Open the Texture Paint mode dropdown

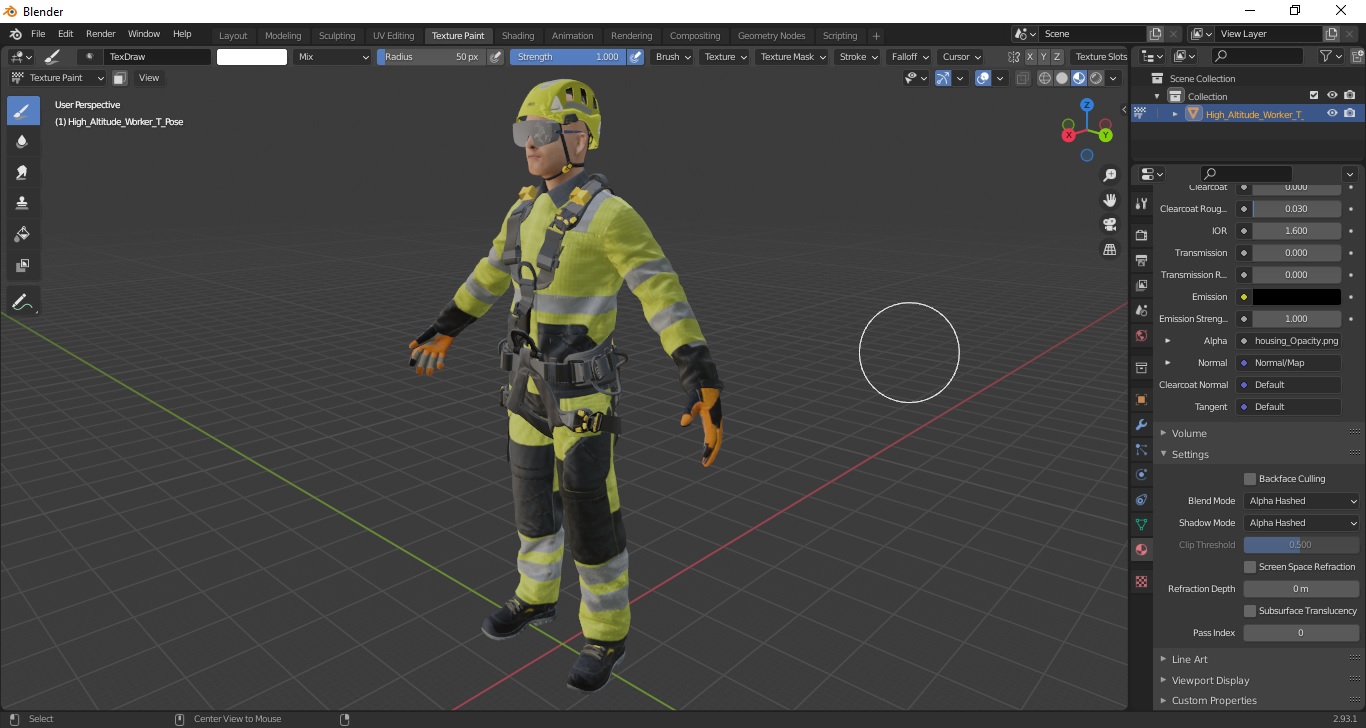(x=57, y=78)
